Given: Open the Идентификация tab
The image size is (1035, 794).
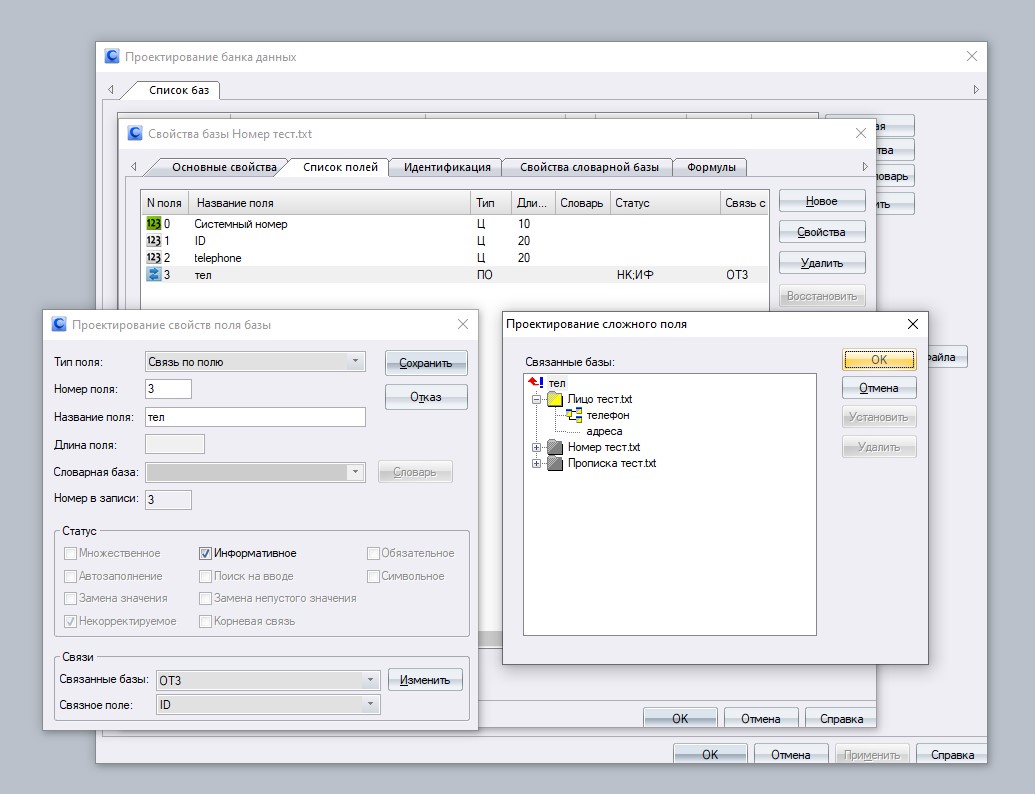Looking at the screenshot, I should pyautogui.click(x=447, y=167).
